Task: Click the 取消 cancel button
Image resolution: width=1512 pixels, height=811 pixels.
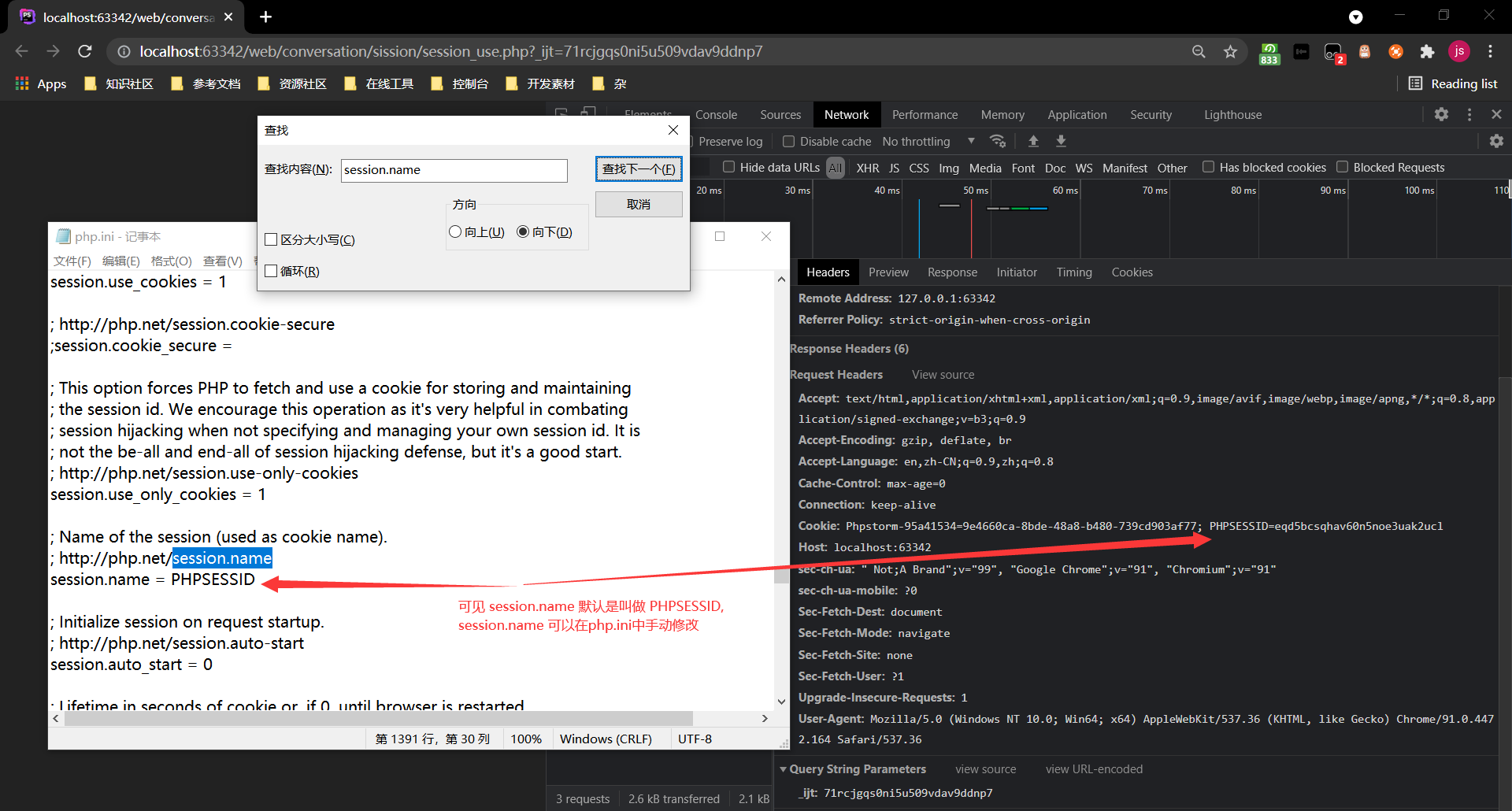Action: 639,205
